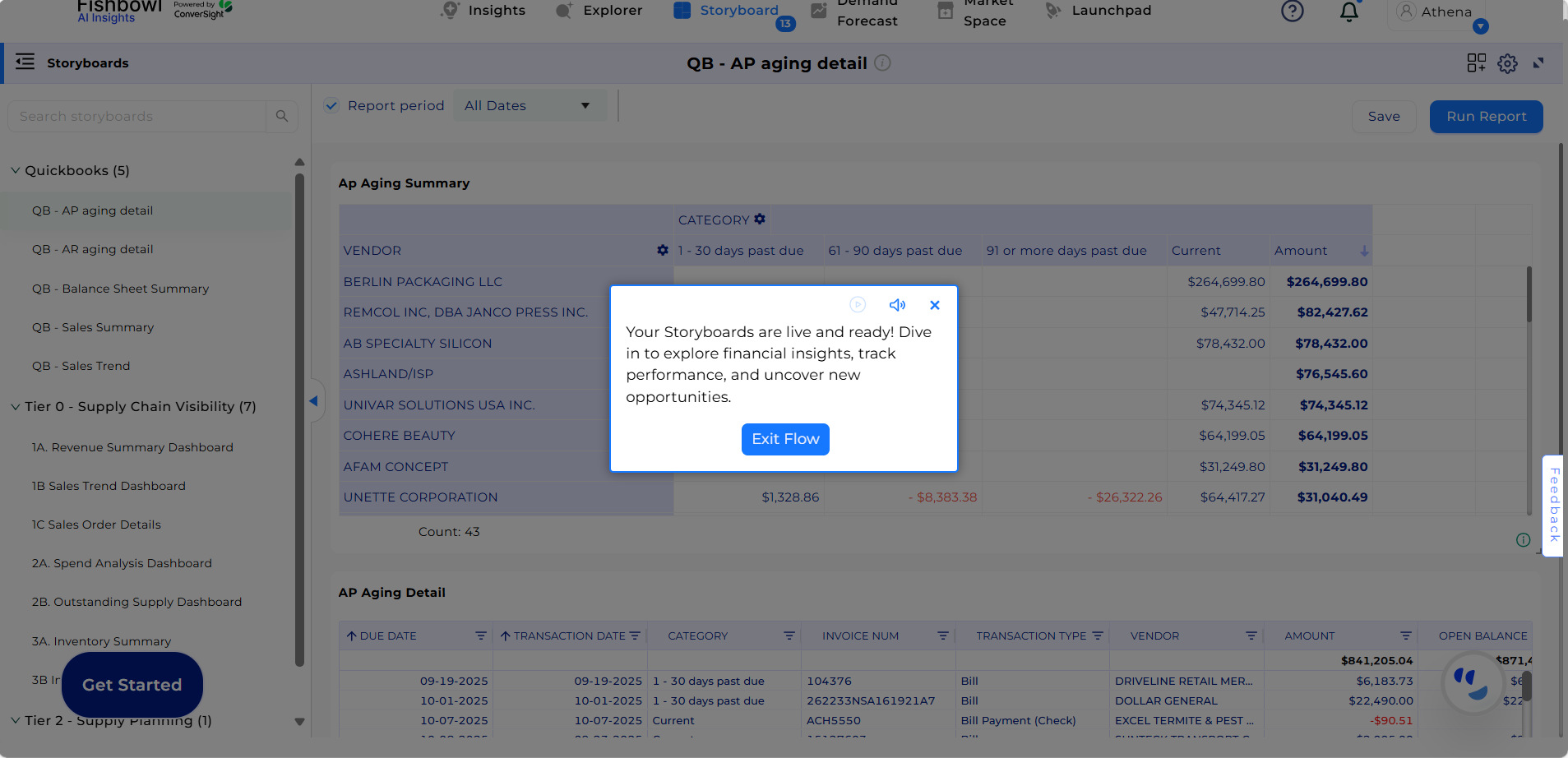Click the Run Report button
This screenshot has height=758, width=1568.
pyautogui.click(x=1486, y=117)
